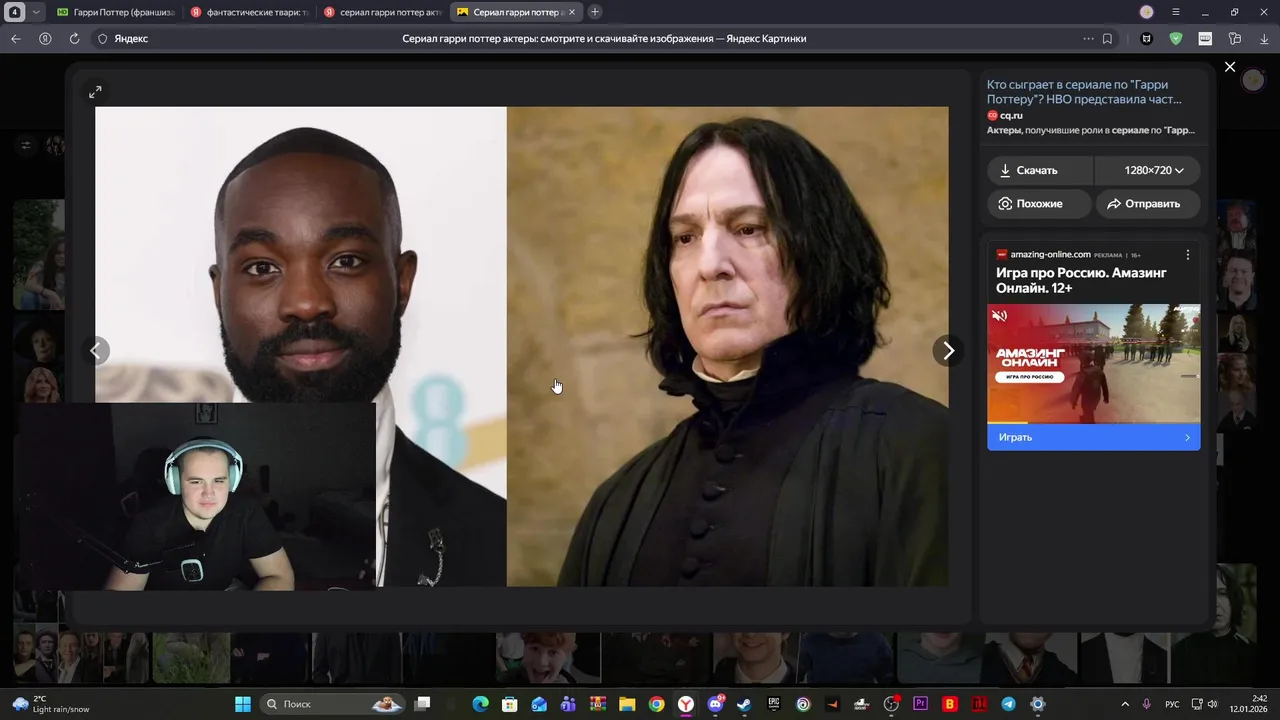Click the taskbar Поиск search box

pyautogui.click(x=333, y=704)
